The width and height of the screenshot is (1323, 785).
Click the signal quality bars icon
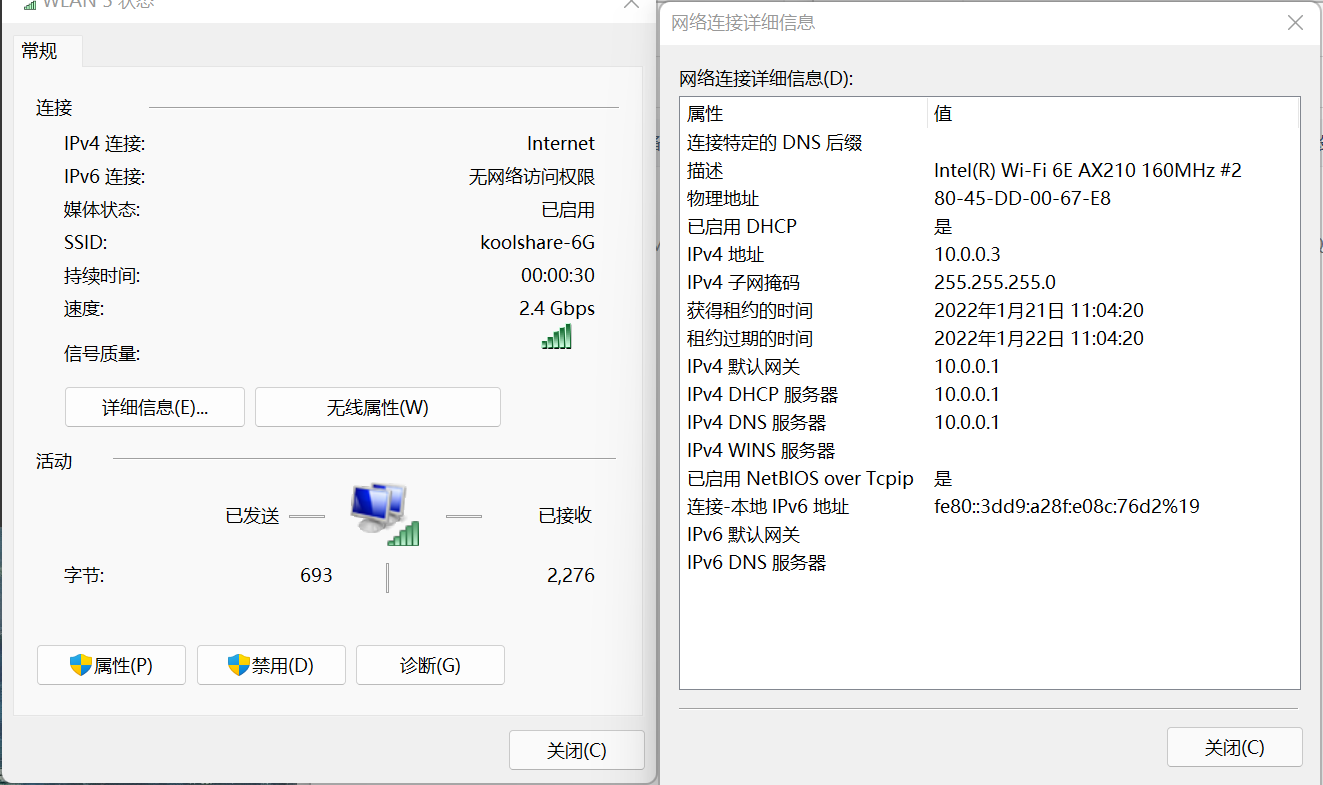point(557,337)
